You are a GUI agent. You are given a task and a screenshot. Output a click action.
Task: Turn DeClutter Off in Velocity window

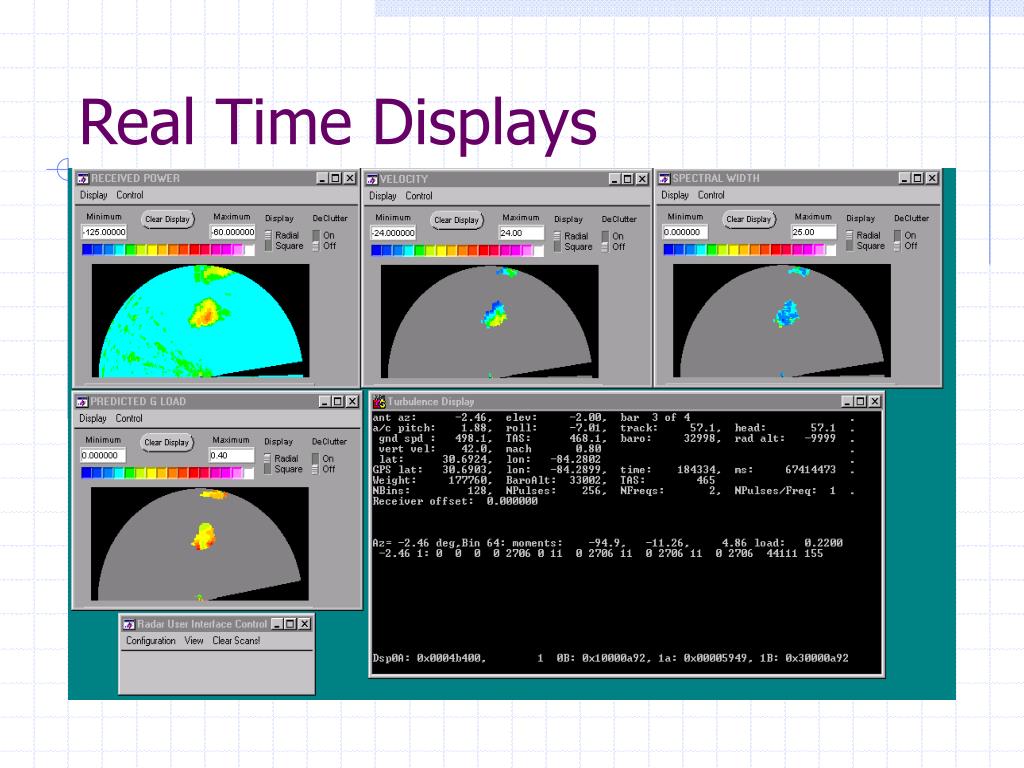click(x=605, y=247)
